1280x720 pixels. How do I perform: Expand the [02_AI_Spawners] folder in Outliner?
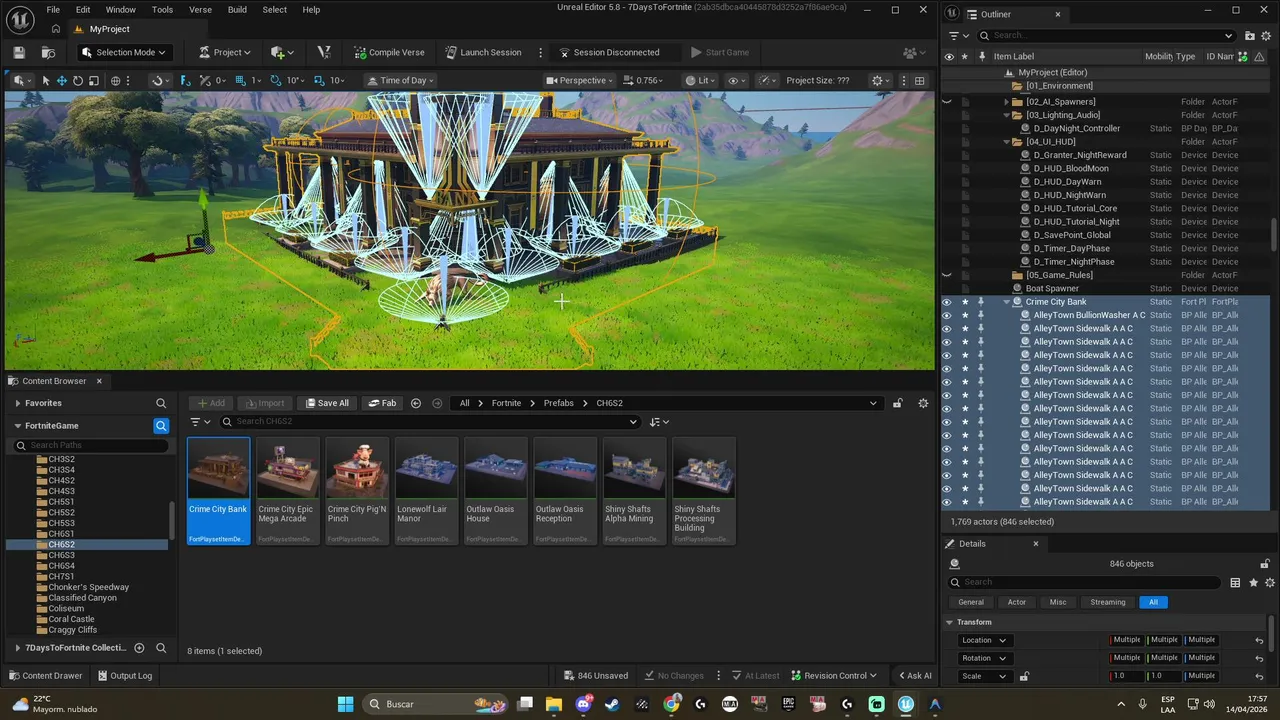1007,102
